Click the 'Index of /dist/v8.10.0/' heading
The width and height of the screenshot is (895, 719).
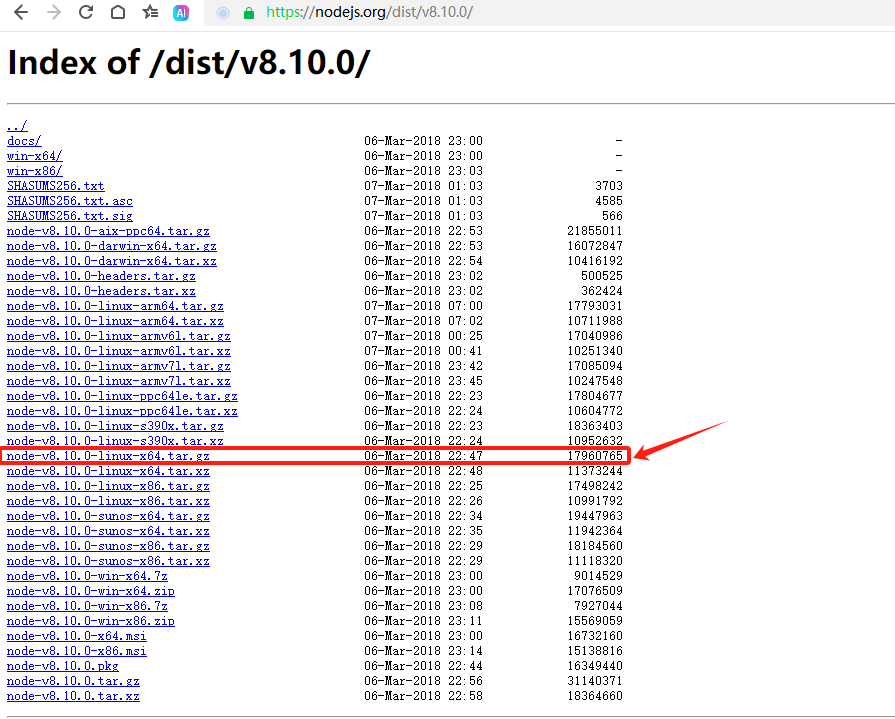click(189, 62)
